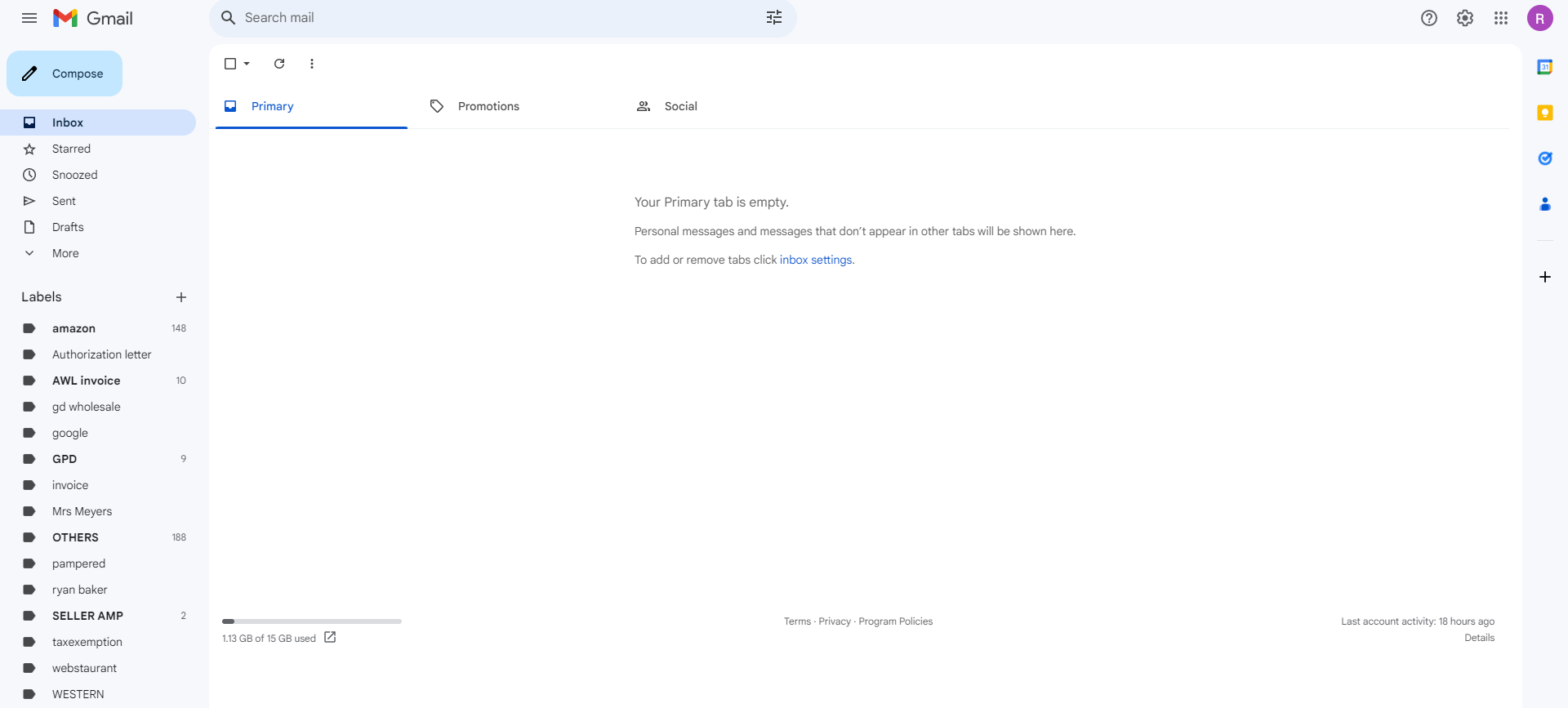1568x708 pixels.
Task: Compose a new email
Action: click(65, 73)
